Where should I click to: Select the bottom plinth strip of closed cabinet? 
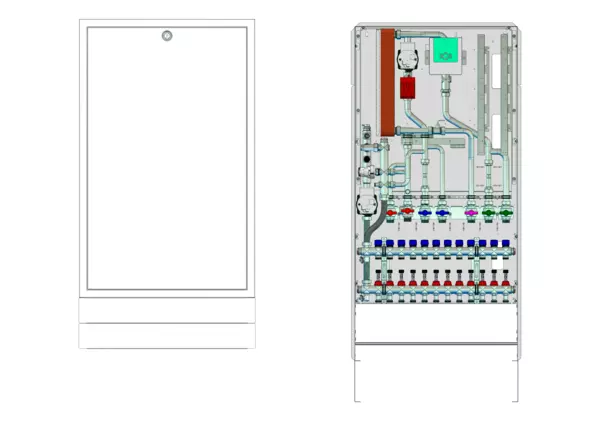166,335
